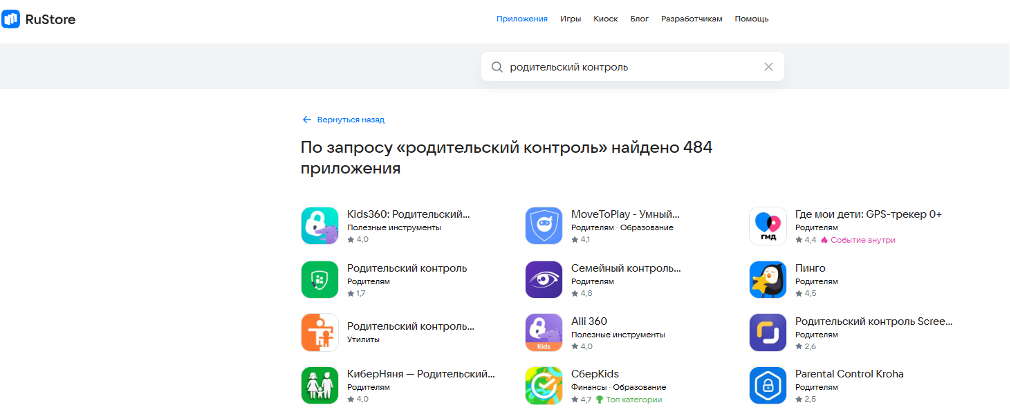Screen dimensions: 1010x412
Task: Click the Финансы · Образование category label
Action: pyautogui.click(x=618, y=388)
